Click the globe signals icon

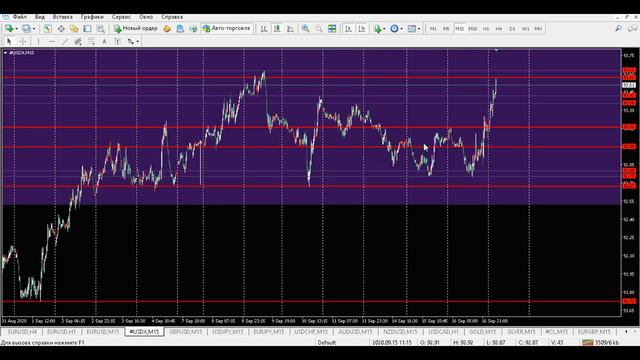click(193, 29)
